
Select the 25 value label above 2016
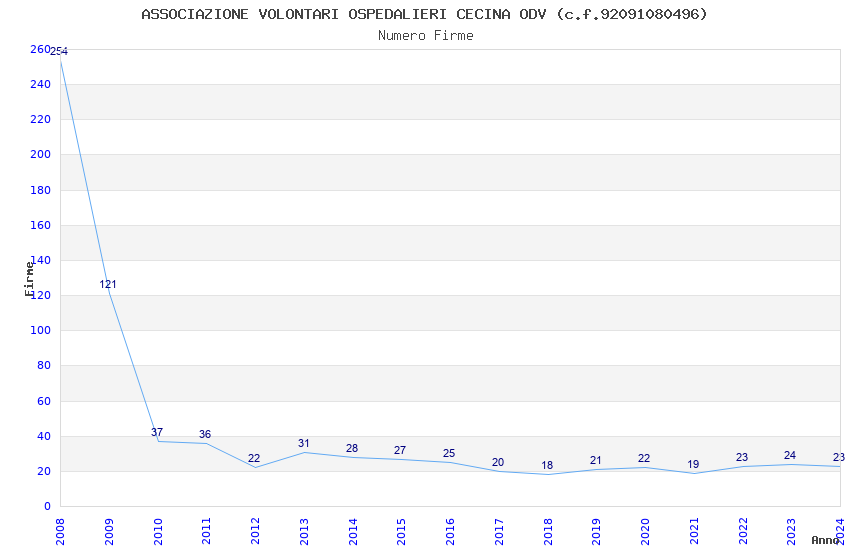(x=449, y=453)
